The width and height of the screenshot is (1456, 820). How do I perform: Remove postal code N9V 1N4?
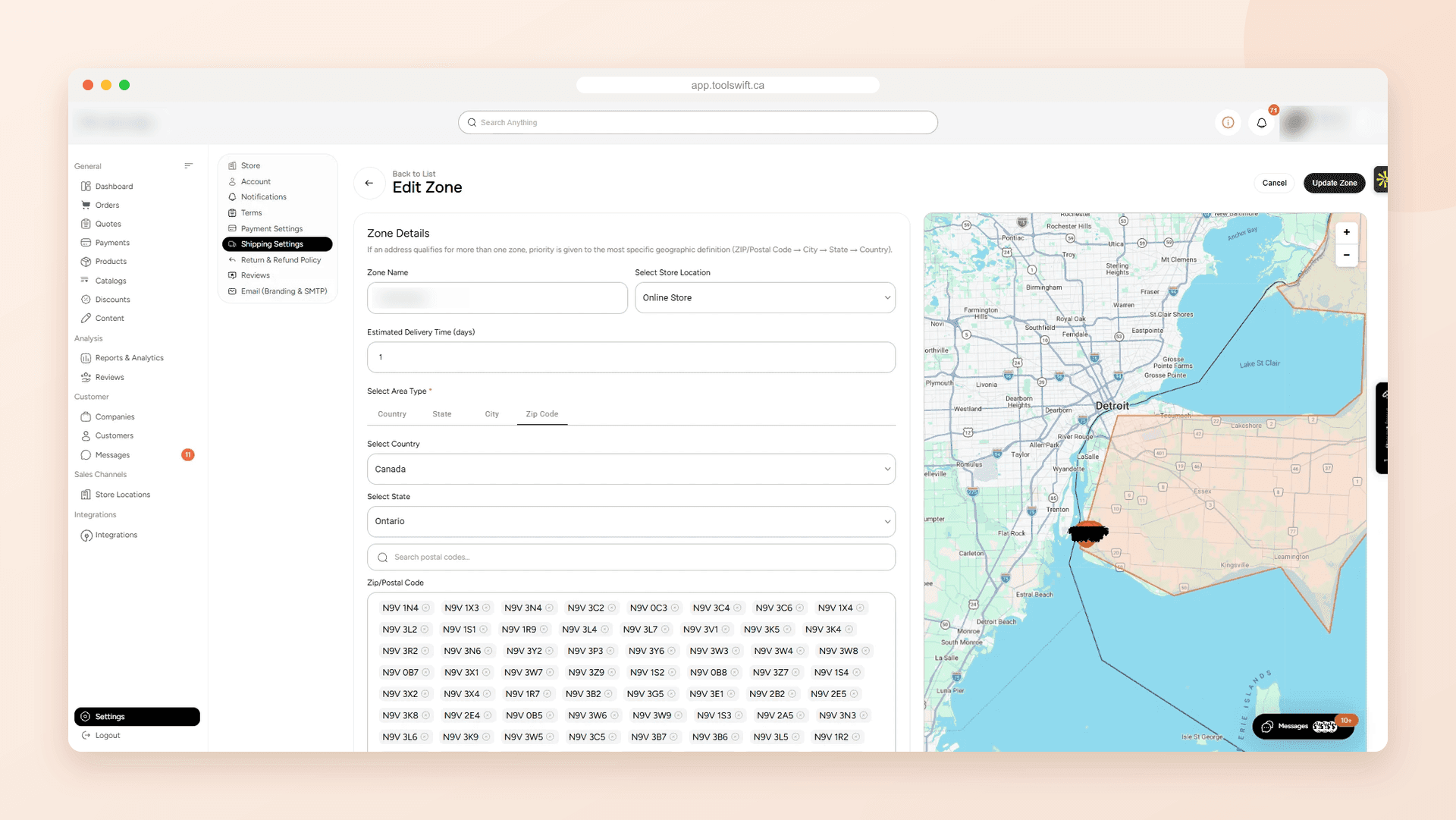[x=426, y=608]
